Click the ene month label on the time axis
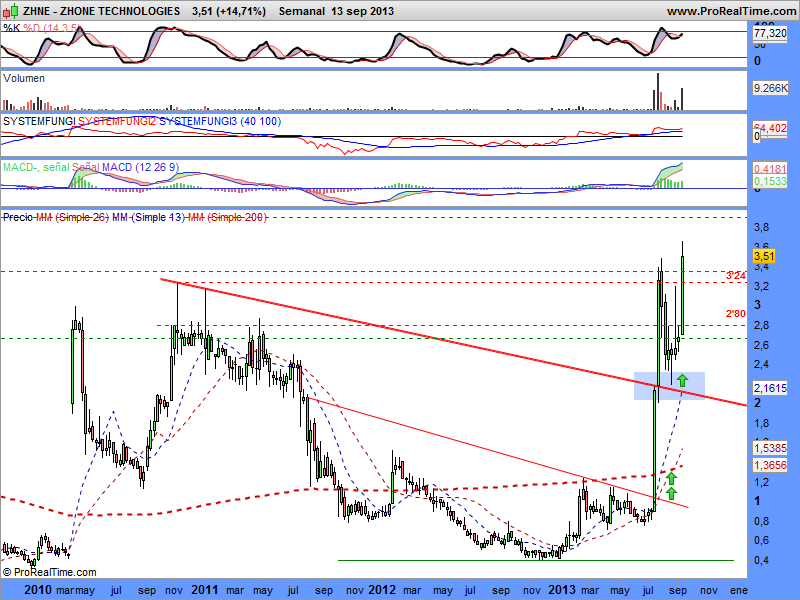Viewport: 800px width, 600px height. pos(739,590)
